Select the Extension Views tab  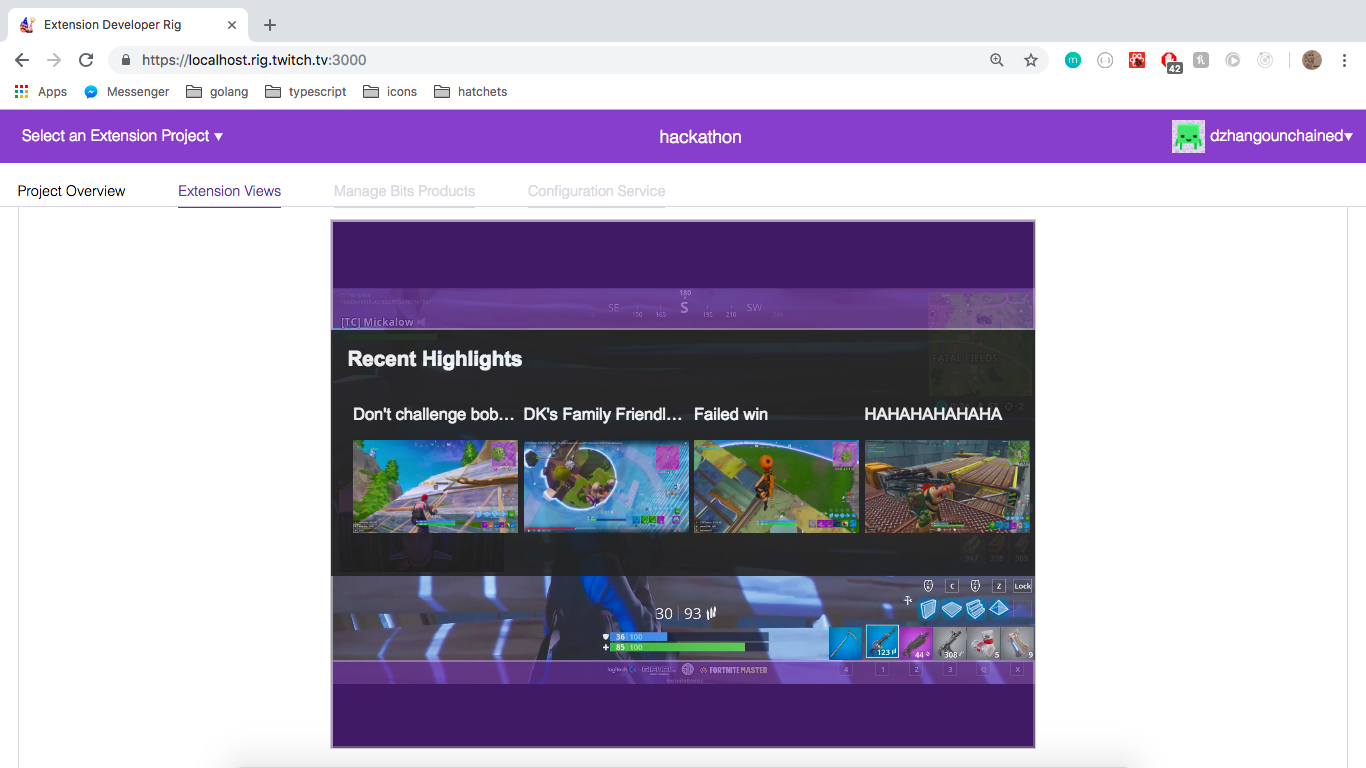(229, 191)
